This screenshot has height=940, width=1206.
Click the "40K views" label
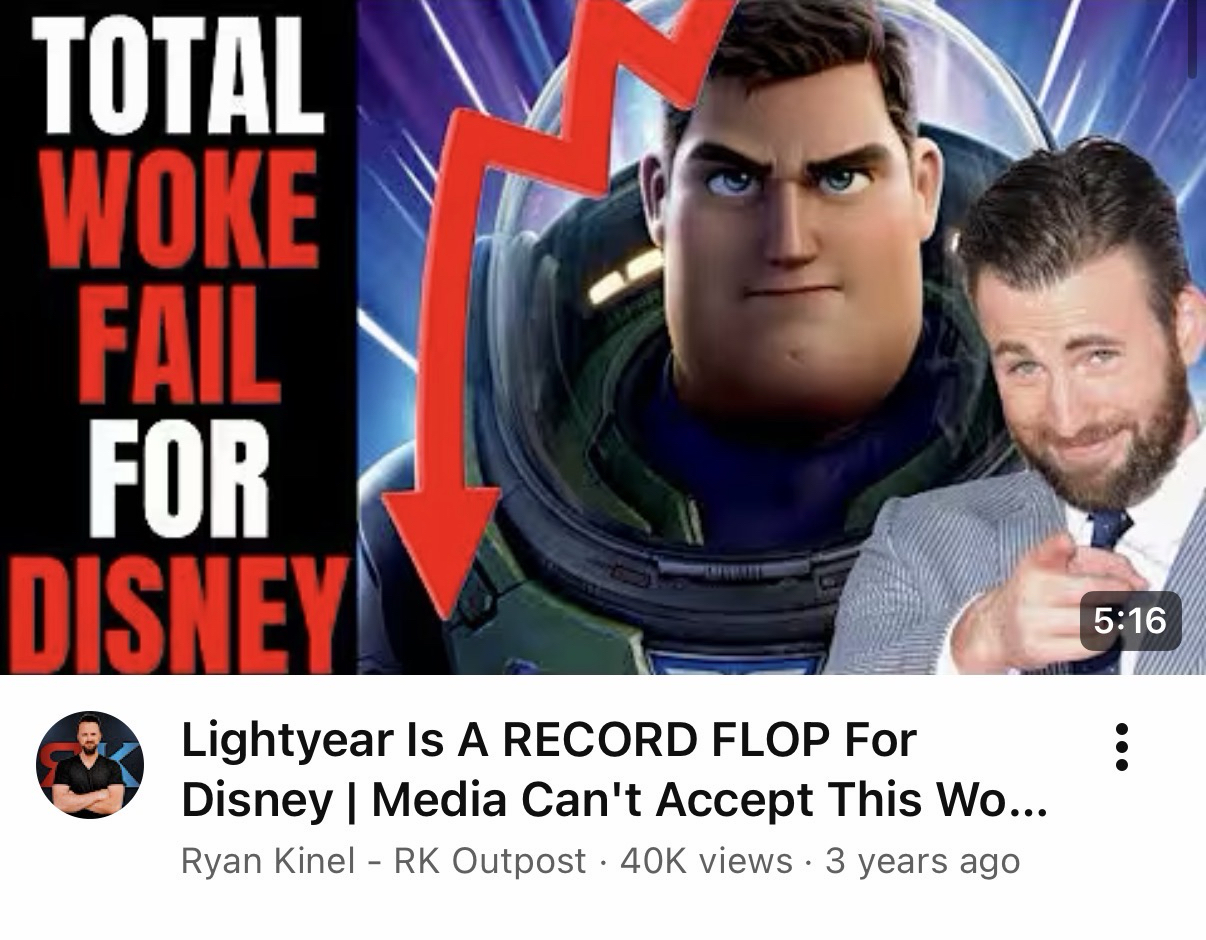(706, 861)
